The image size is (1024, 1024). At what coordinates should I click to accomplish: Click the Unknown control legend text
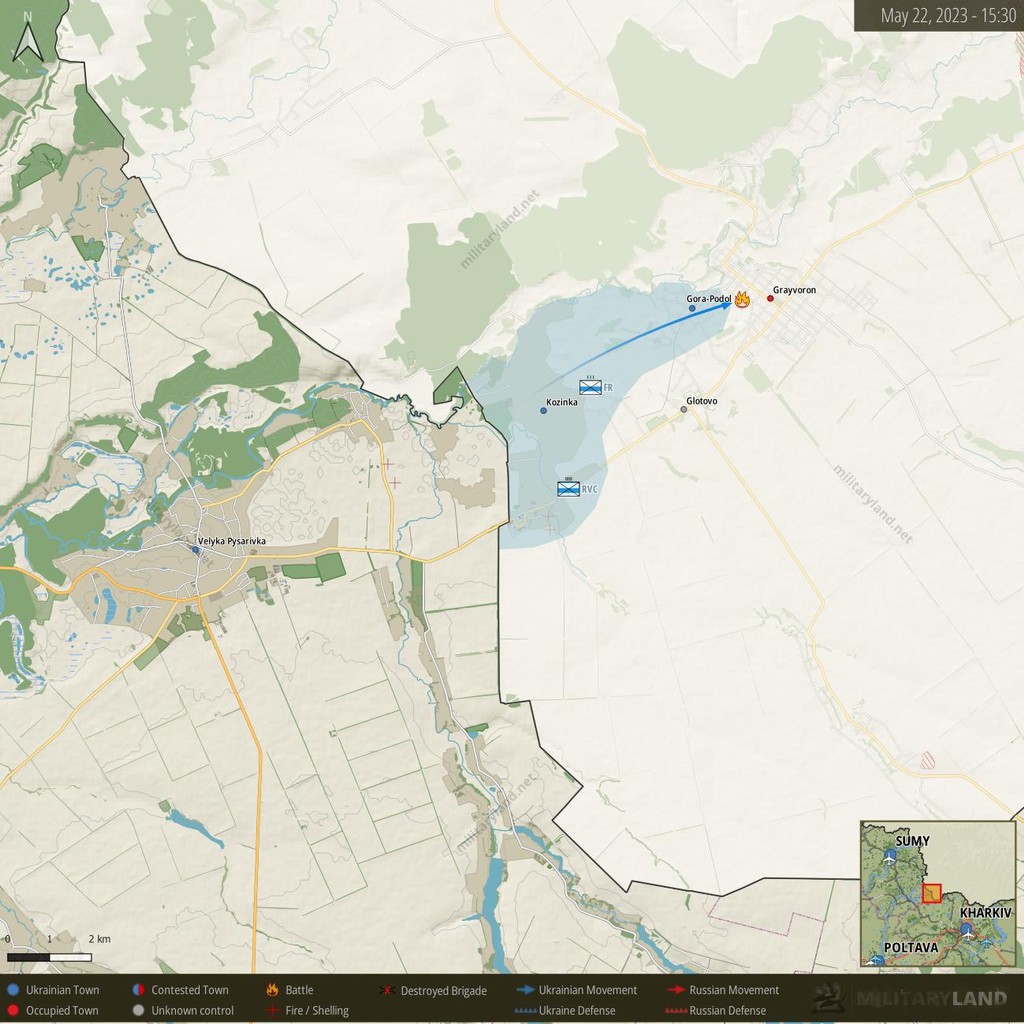(193, 1010)
